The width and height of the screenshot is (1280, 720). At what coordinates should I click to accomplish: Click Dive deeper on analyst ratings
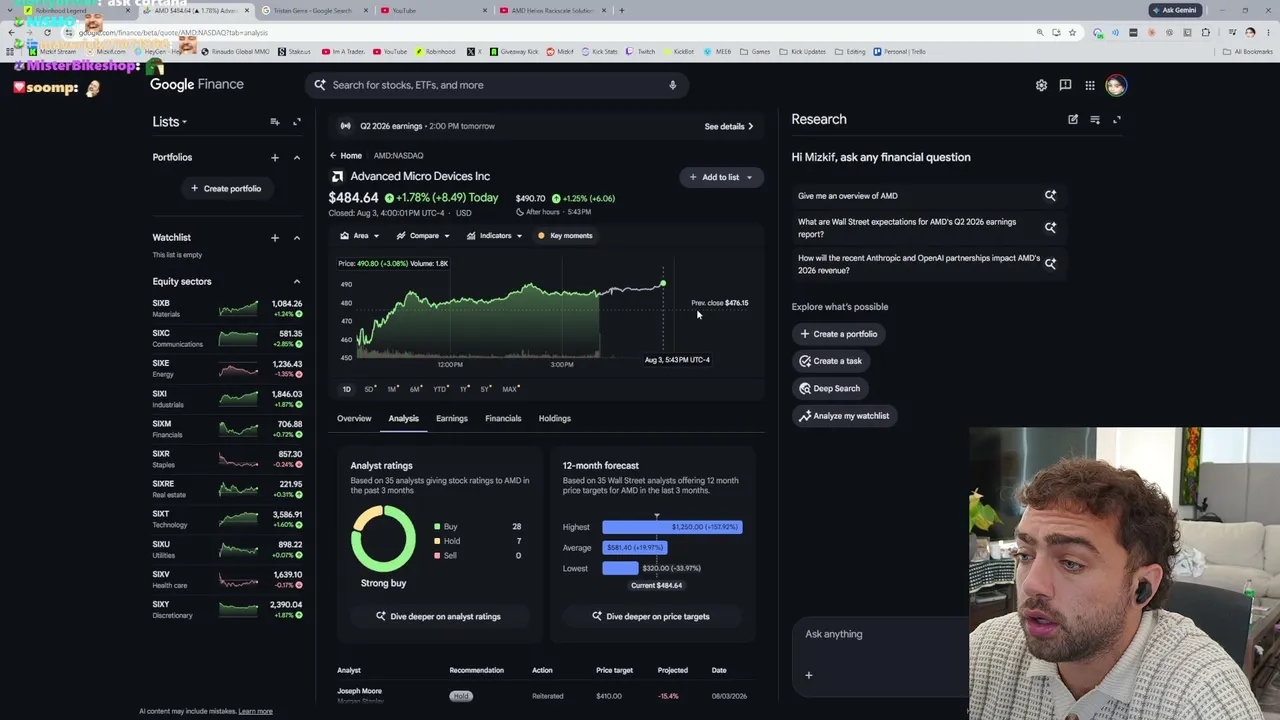[x=438, y=617]
